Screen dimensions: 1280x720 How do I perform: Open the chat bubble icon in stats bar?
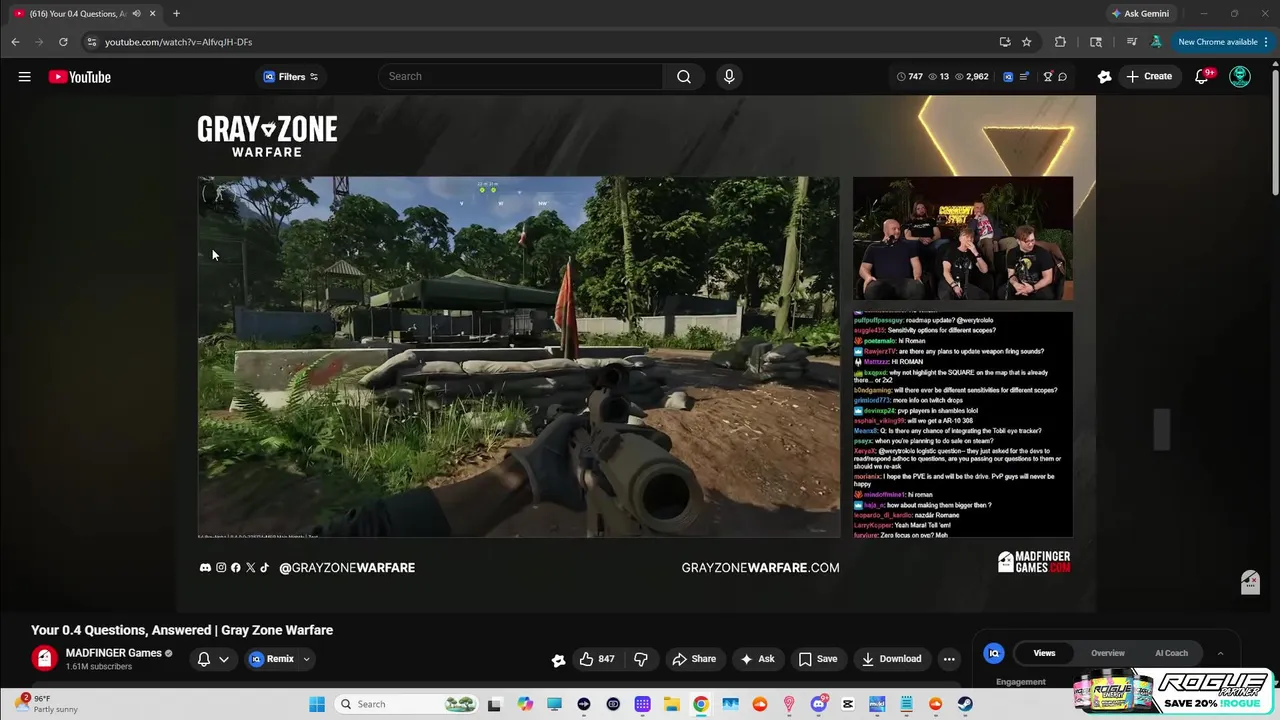point(1062,76)
